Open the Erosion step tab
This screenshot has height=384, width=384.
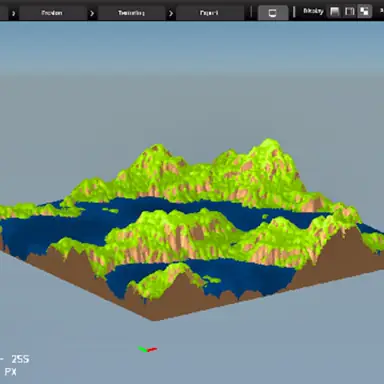click(52, 13)
